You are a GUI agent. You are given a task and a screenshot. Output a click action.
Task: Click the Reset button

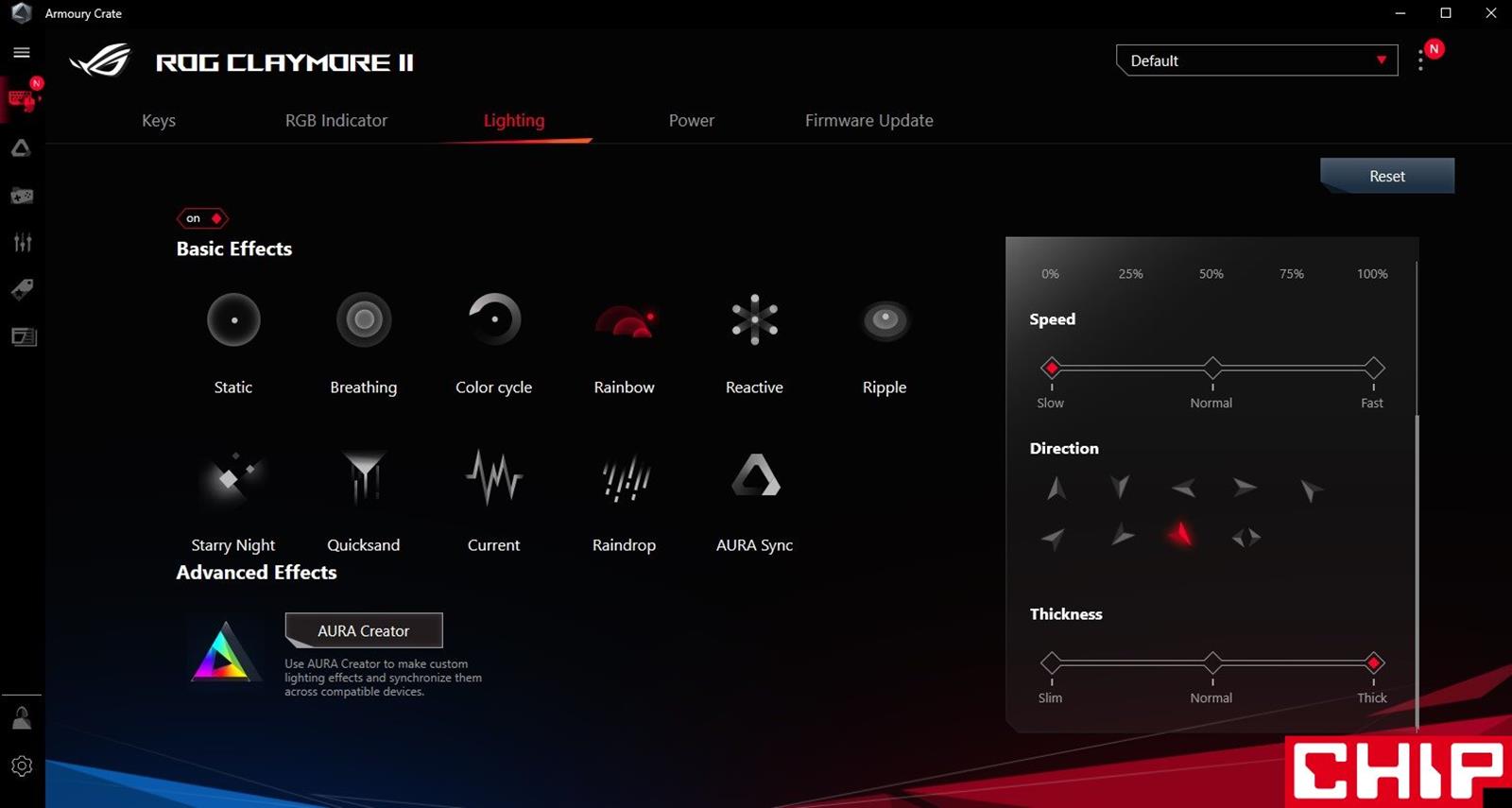pos(1386,176)
